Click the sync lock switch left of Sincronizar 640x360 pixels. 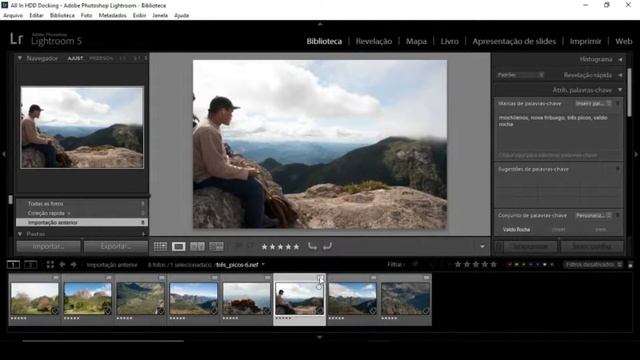pos(499,246)
